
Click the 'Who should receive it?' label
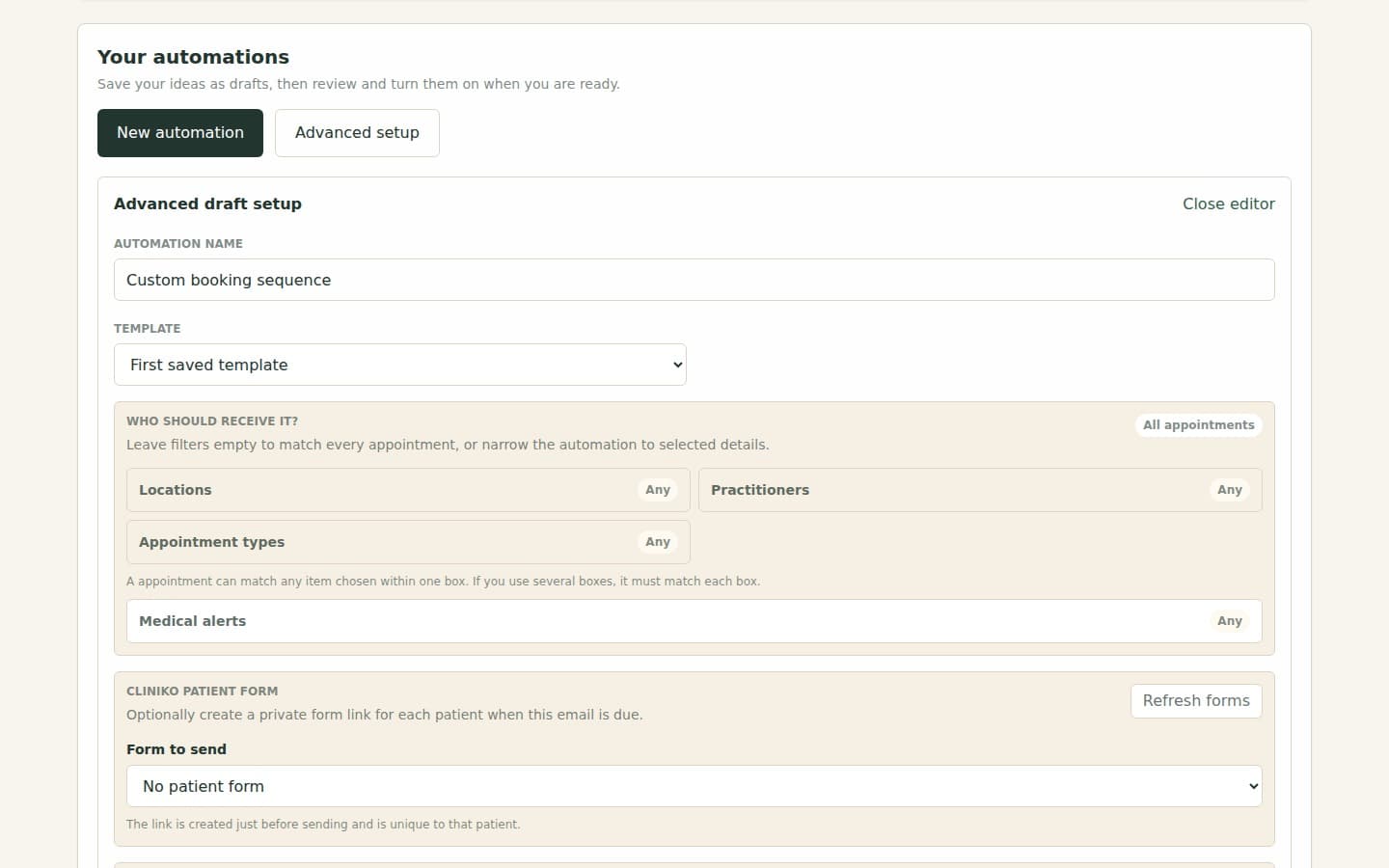coord(212,421)
